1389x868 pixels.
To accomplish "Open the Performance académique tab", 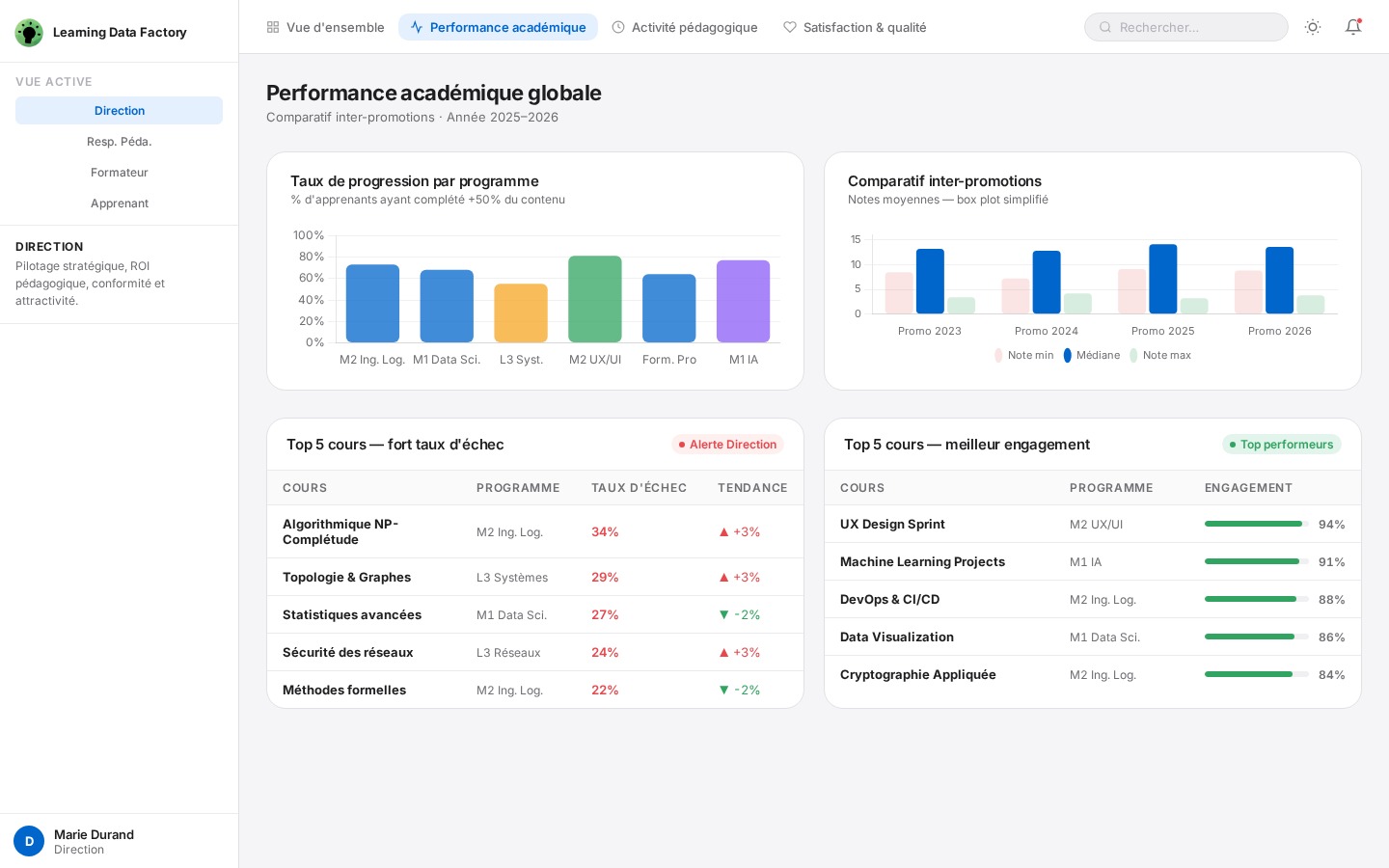I will [498, 27].
